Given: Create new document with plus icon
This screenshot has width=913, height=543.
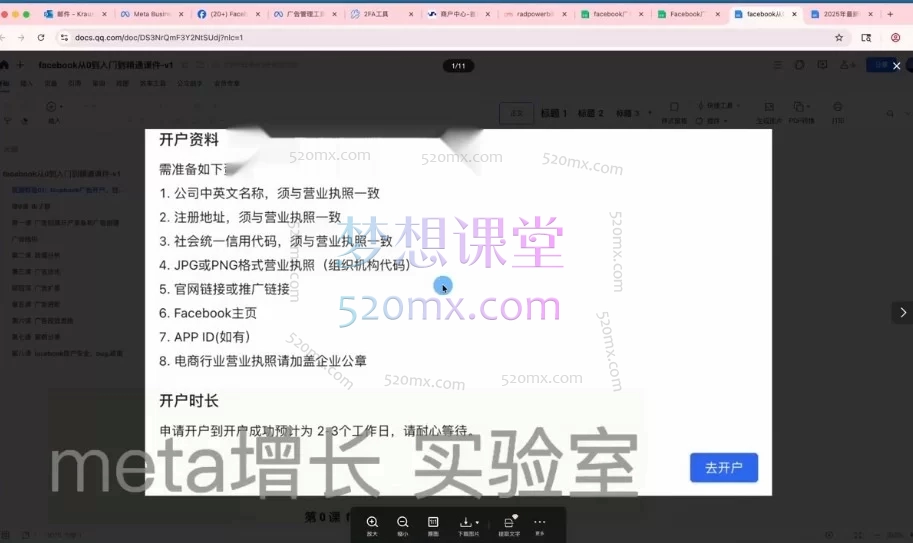Looking at the screenshot, I should pos(20,65).
